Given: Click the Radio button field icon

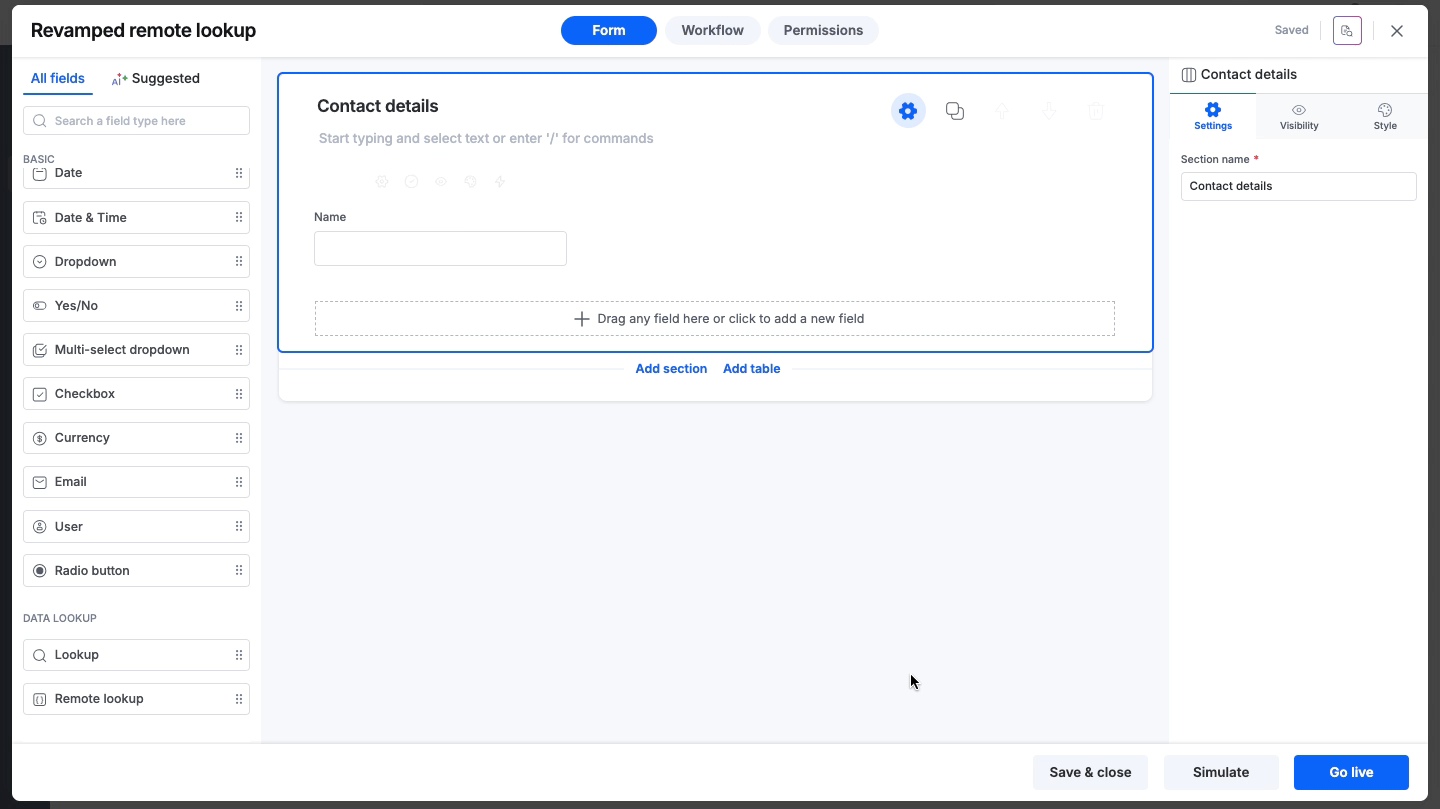Looking at the screenshot, I should click(39, 570).
